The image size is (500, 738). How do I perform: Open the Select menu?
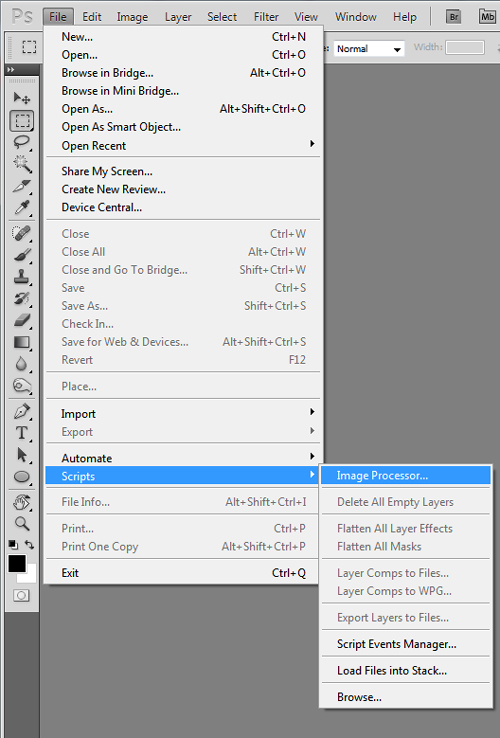pos(222,17)
